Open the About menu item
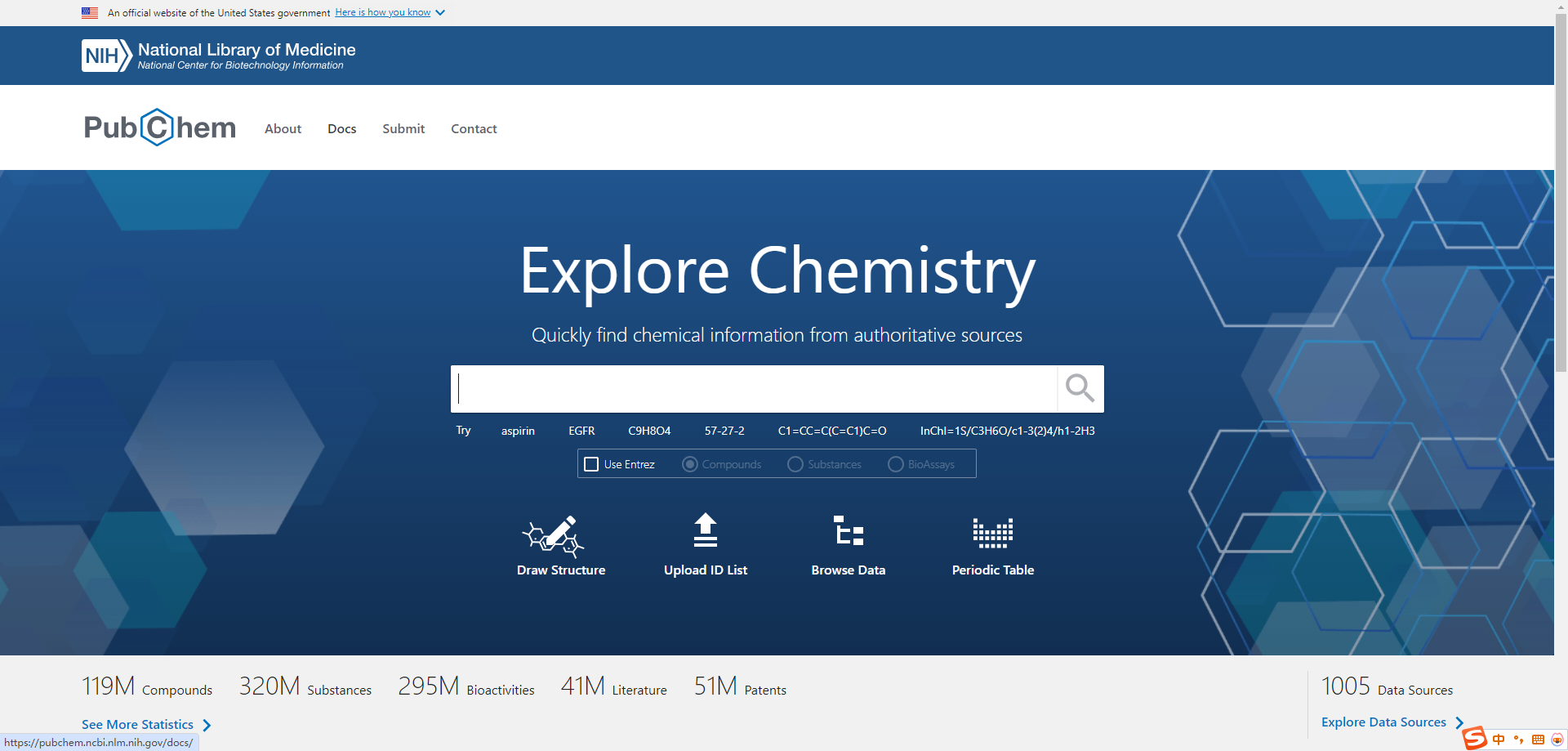The width and height of the screenshot is (1568, 751). (x=283, y=128)
